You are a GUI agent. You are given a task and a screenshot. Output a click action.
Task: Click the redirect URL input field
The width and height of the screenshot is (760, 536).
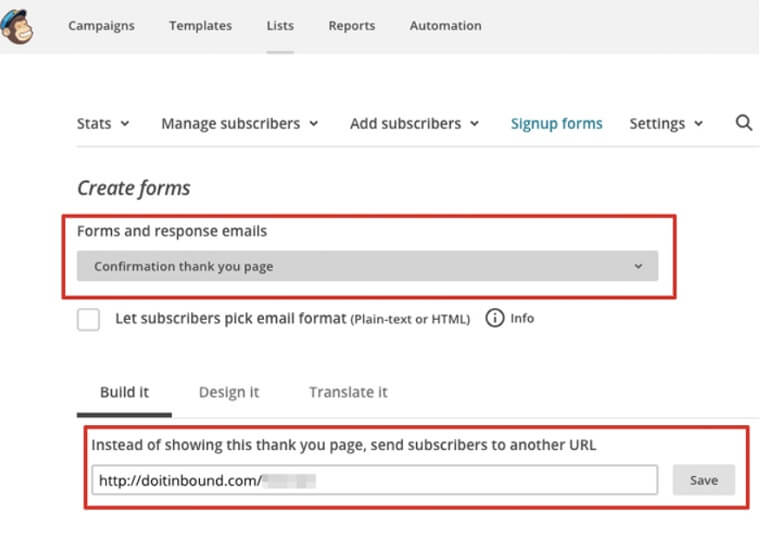tap(375, 480)
